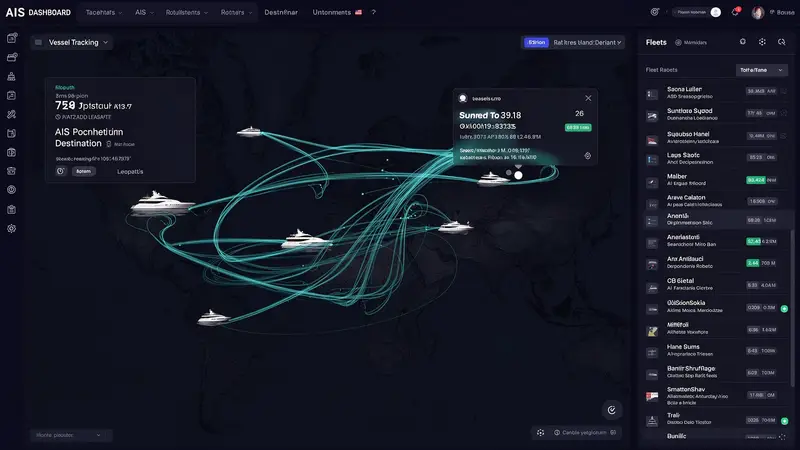Click the user avatar in top right

(758, 12)
